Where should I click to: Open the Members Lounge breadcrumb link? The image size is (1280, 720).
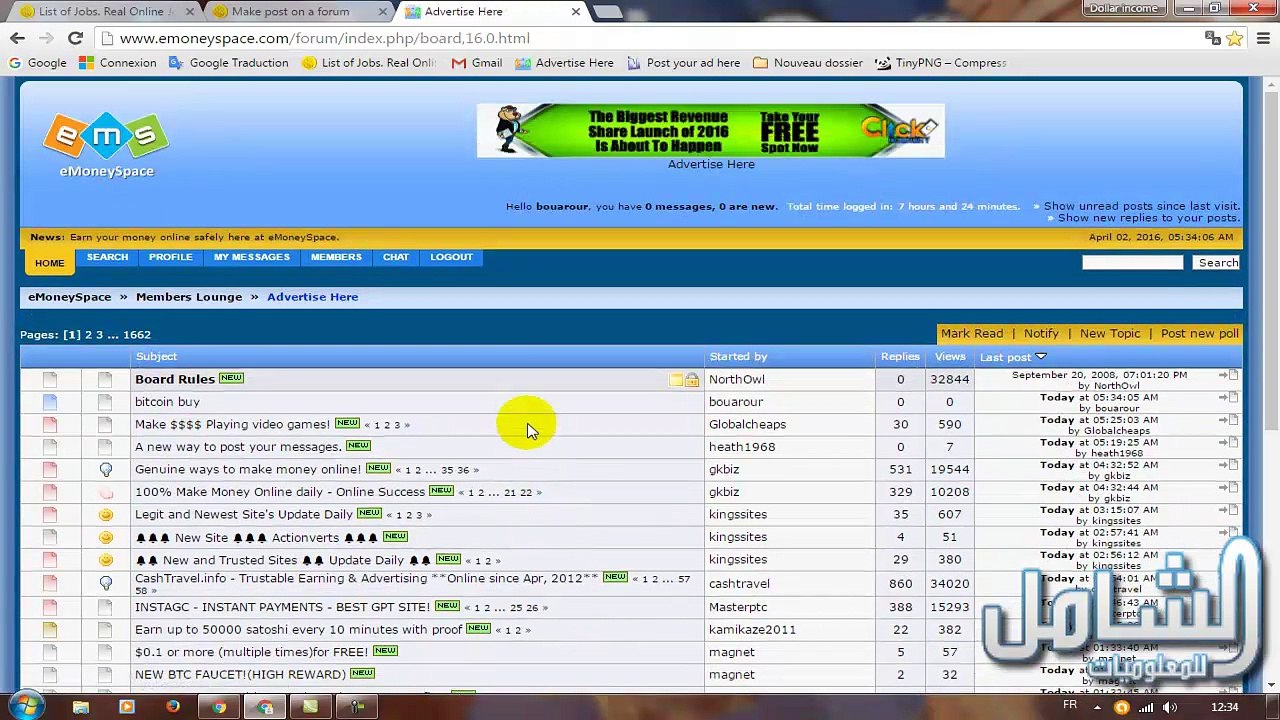coord(189,297)
